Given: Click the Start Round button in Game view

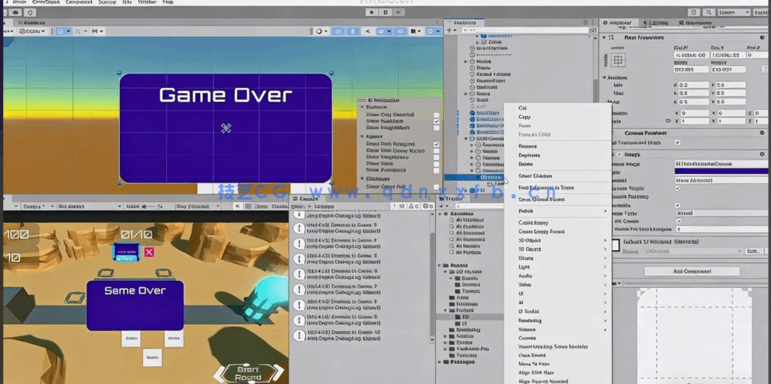Looking at the screenshot, I should click(x=248, y=374).
